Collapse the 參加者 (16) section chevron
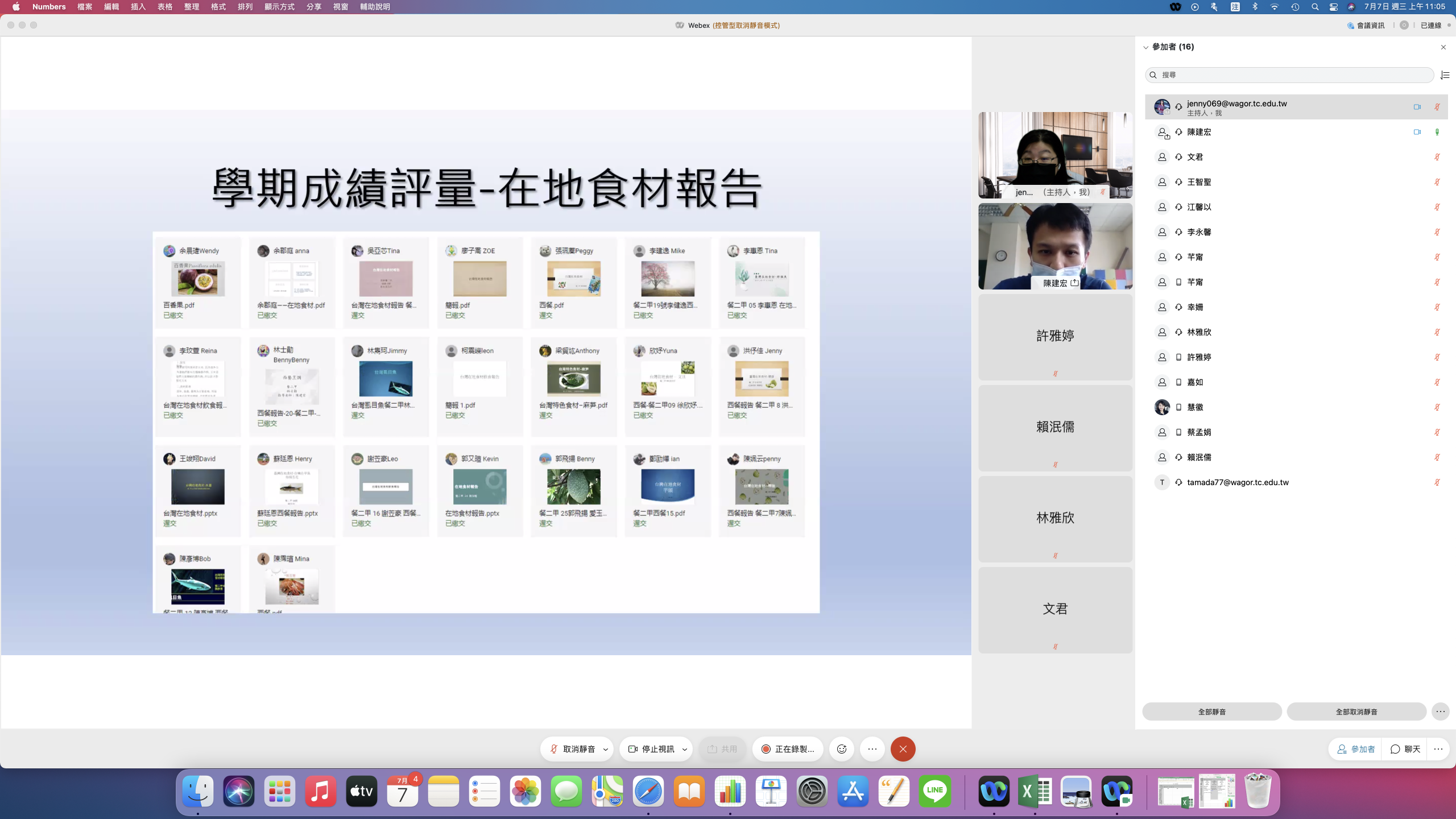Image resolution: width=1456 pixels, height=819 pixels. coord(1145,47)
